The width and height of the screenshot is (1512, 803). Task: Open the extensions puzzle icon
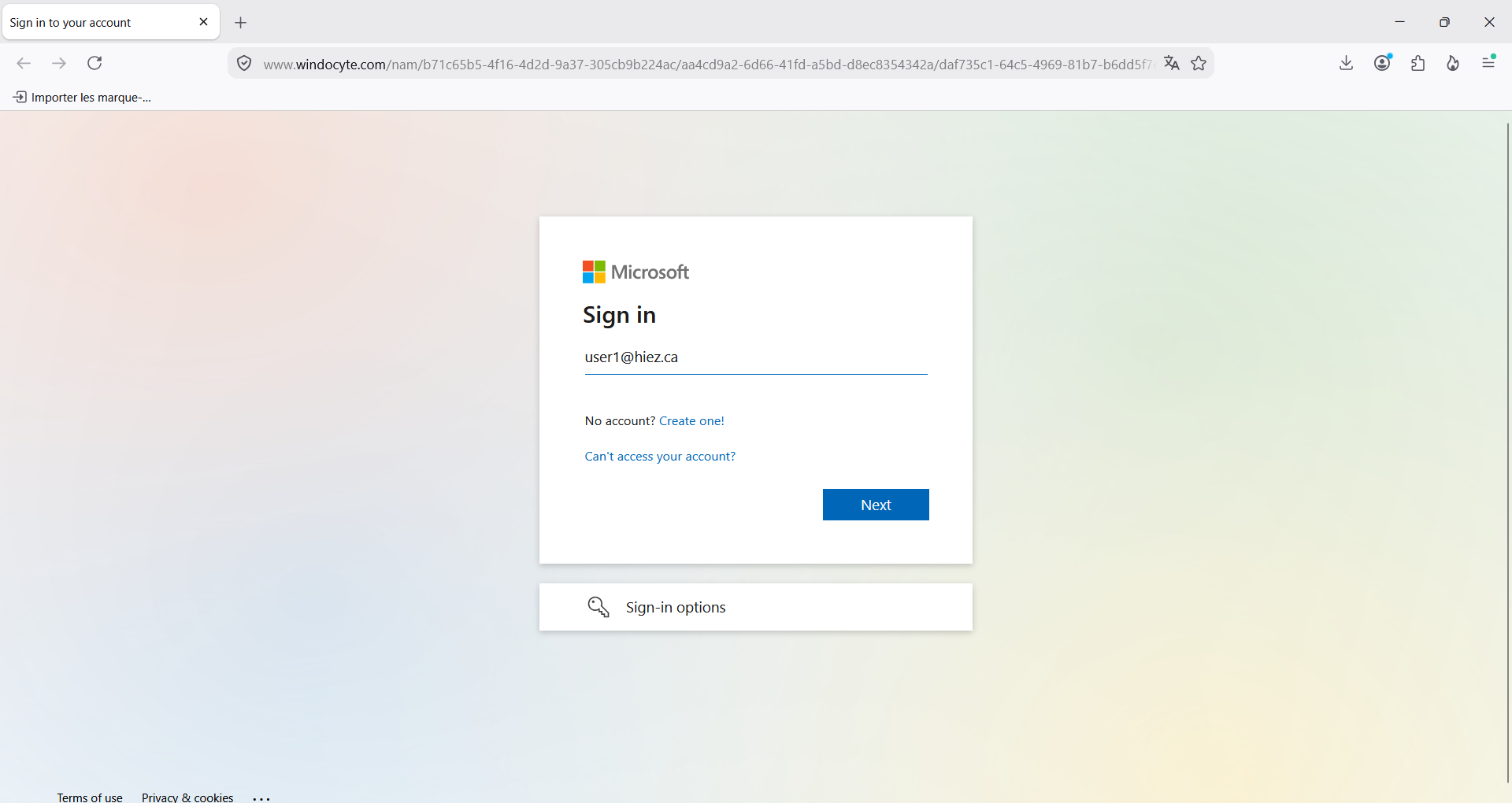tap(1418, 64)
